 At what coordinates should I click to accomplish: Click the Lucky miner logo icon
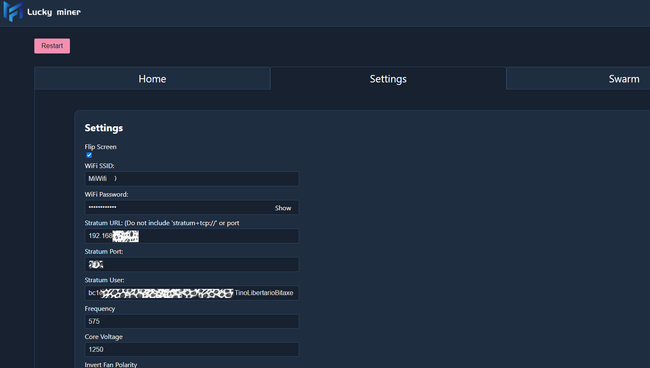pos(13,11)
